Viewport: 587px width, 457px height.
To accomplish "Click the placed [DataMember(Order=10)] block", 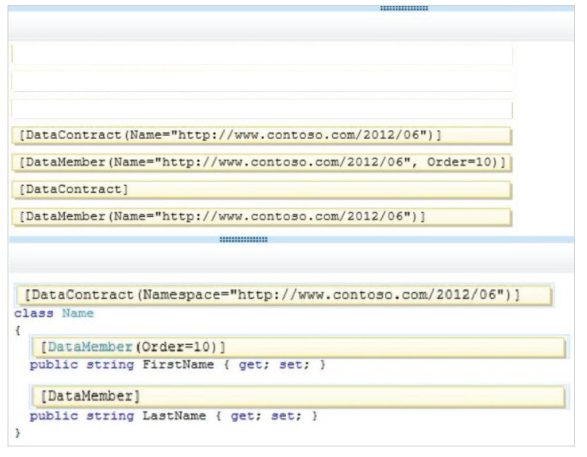I will tap(299, 347).
